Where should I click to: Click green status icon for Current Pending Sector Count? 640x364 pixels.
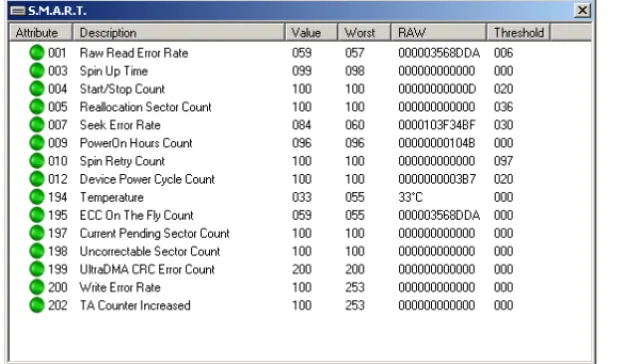pos(37,233)
